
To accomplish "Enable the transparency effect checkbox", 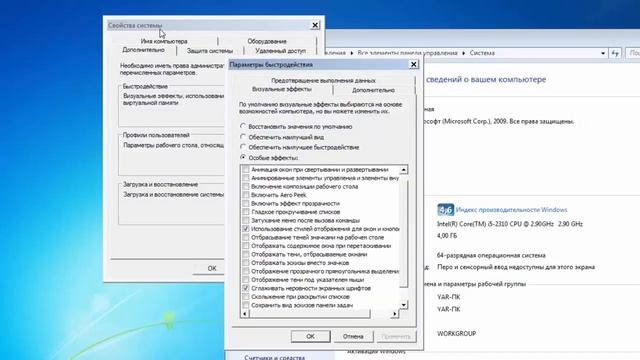I will [x=246, y=203].
